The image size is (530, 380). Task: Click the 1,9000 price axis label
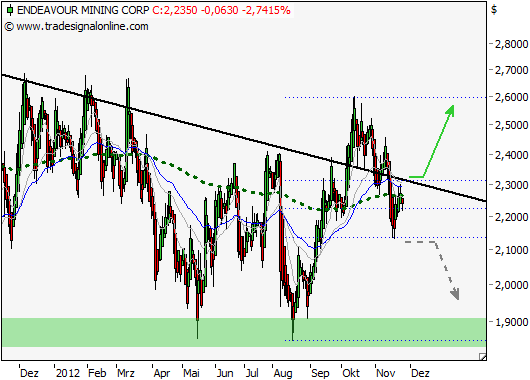click(511, 322)
